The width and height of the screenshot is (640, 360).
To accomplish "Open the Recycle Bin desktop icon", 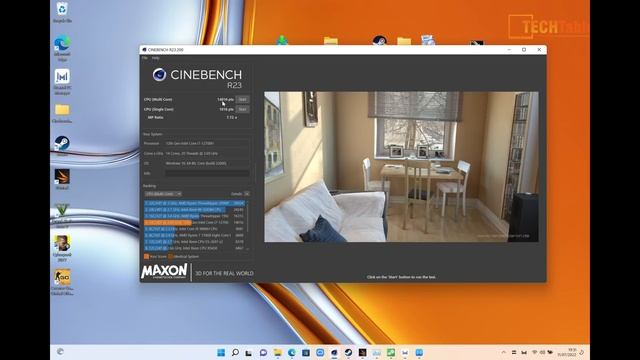I will (62, 11).
